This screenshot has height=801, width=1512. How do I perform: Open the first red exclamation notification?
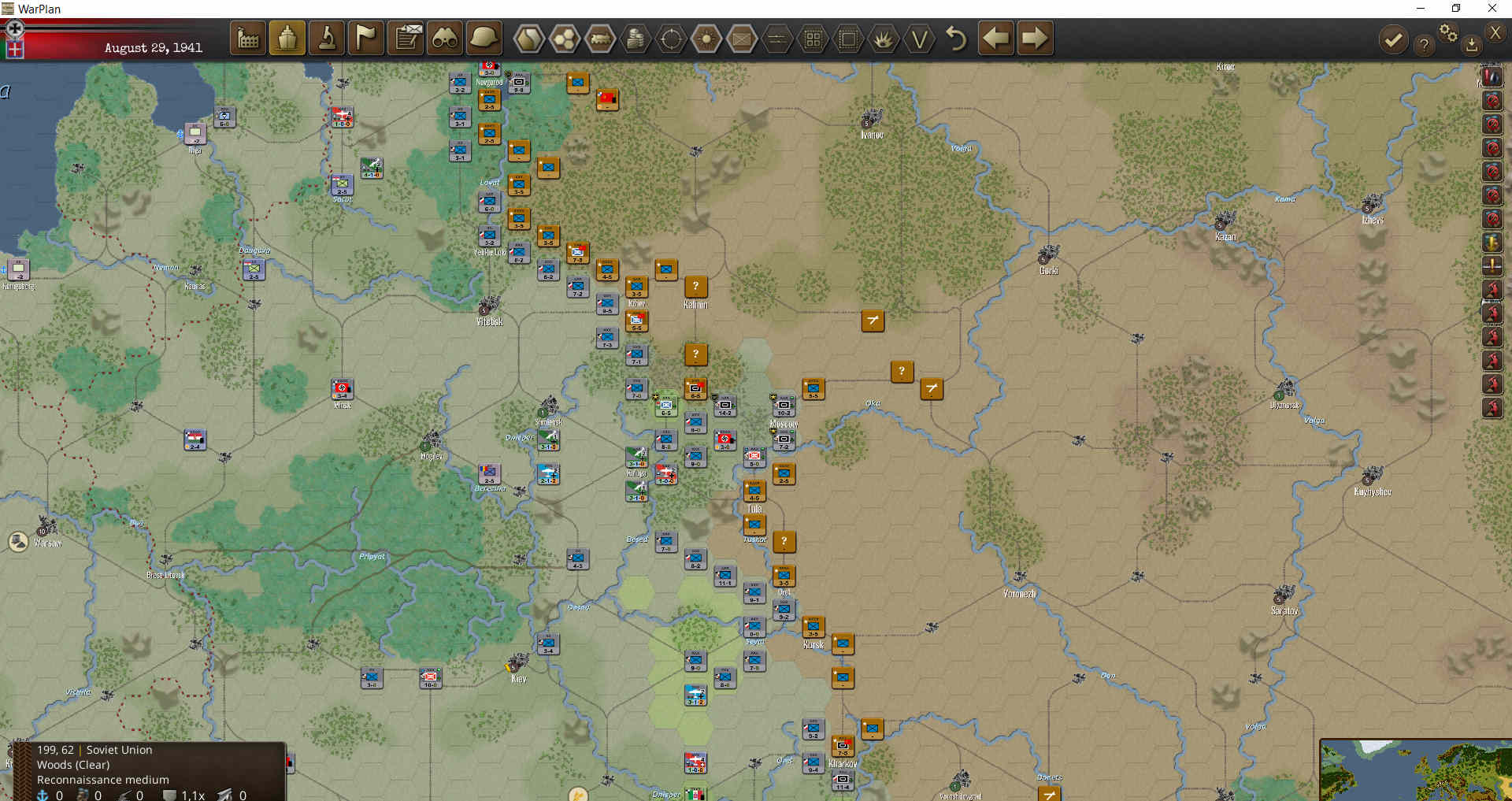(x=1492, y=77)
